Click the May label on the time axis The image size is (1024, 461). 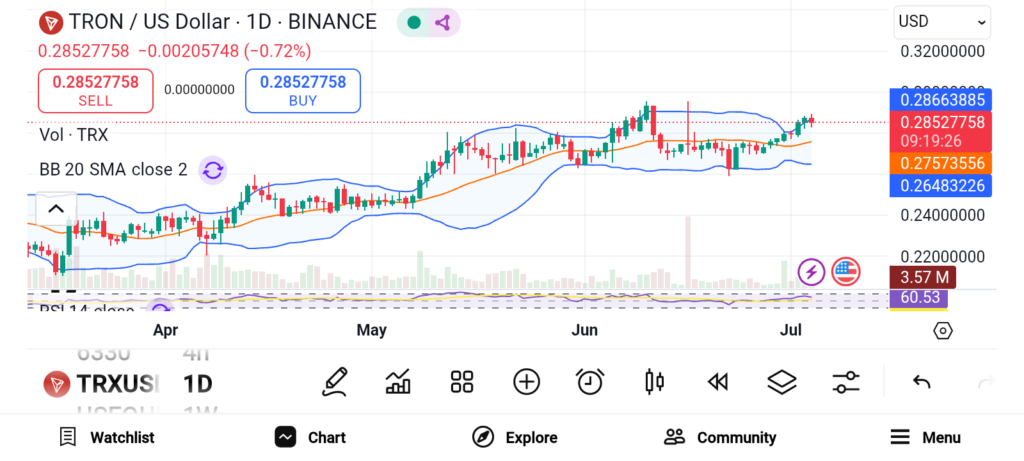coord(371,331)
